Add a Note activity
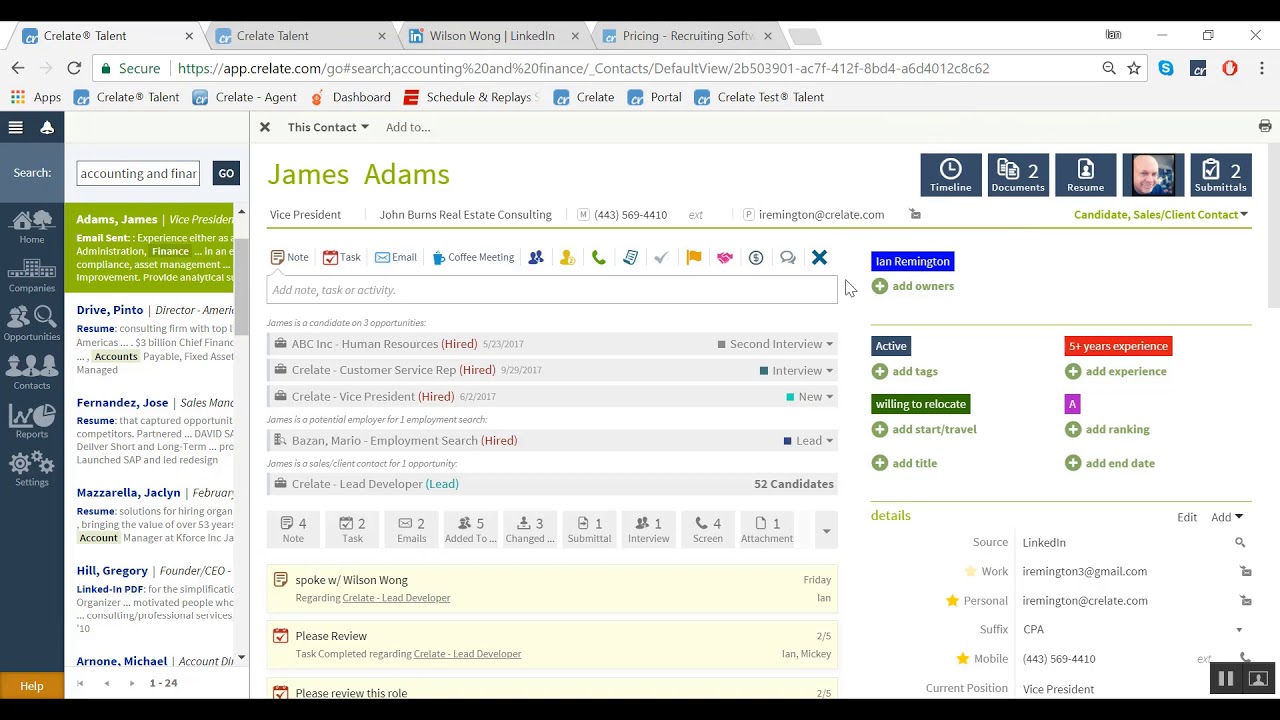This screenshot has height=720, width=1280. pos(289,257)
